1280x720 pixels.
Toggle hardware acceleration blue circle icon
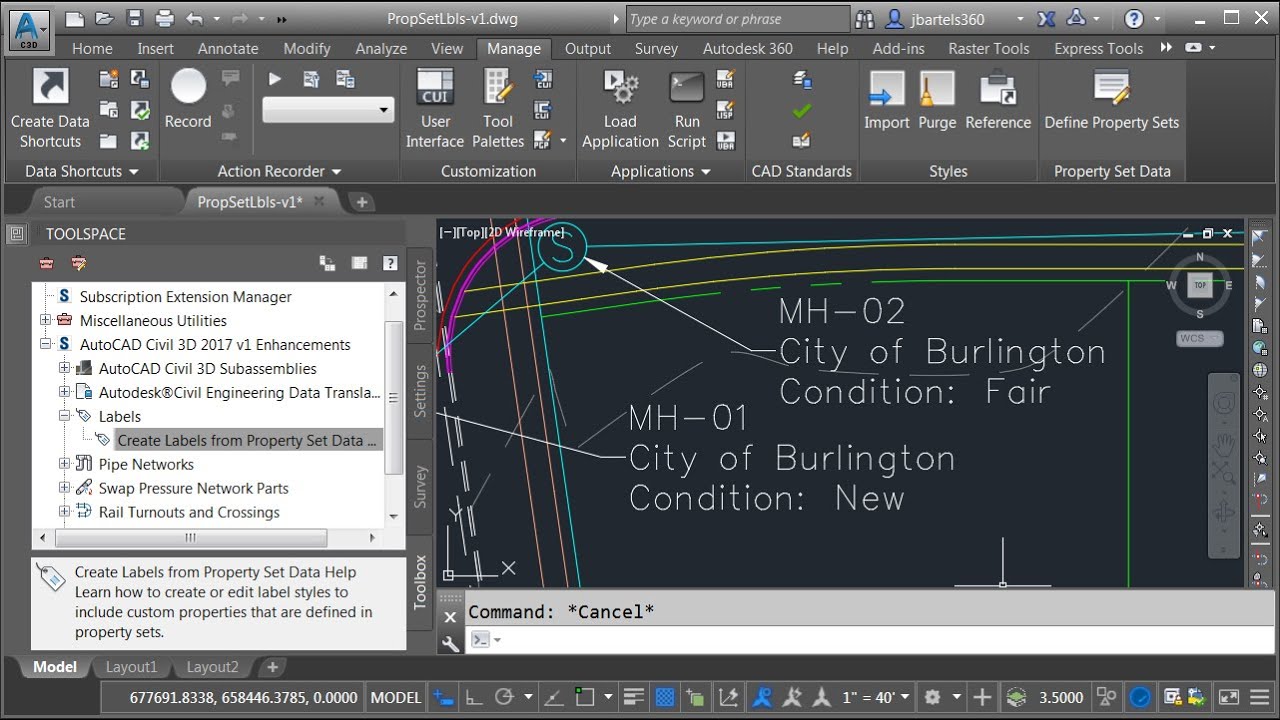[1139, 697]
